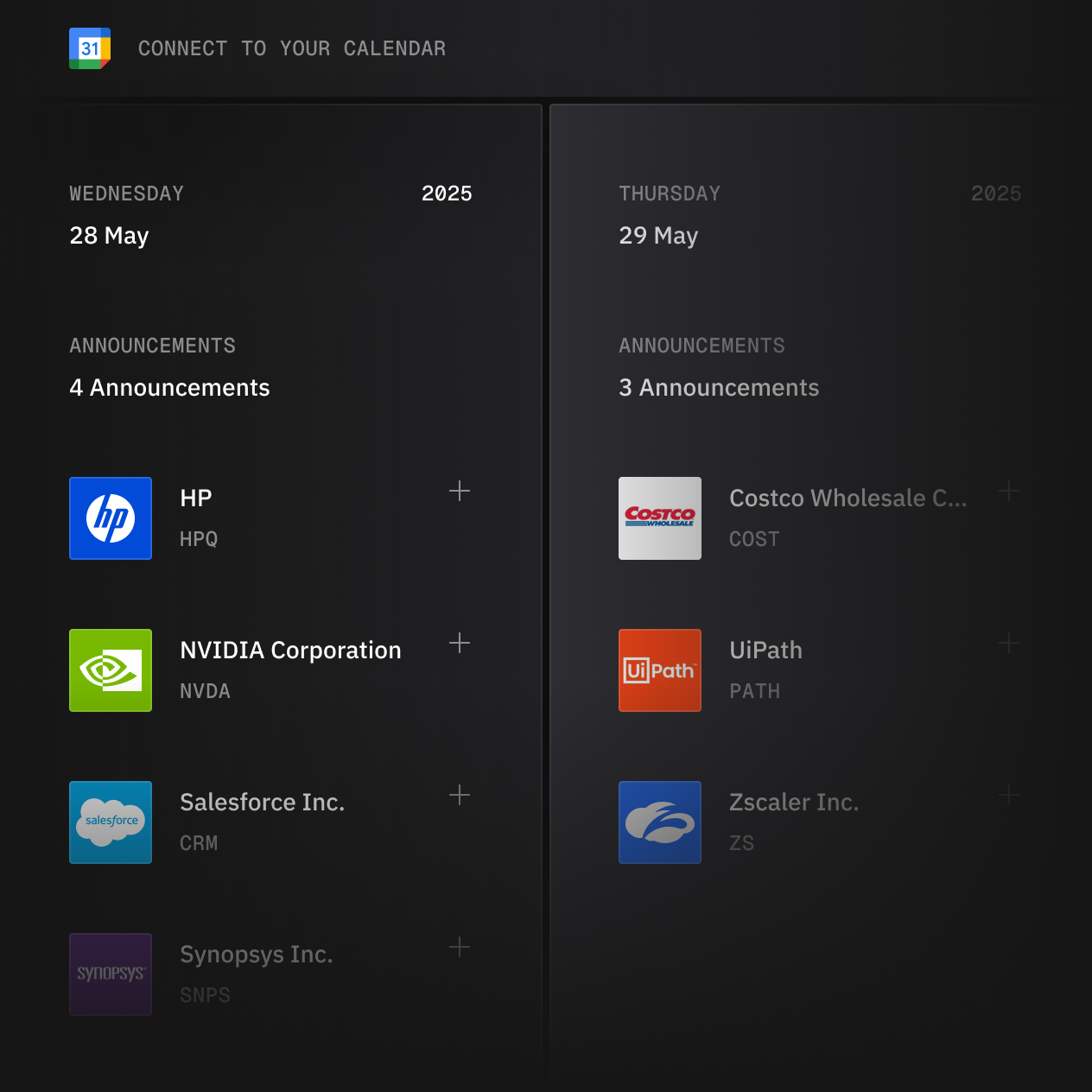Click the 28 May date
Image resolution: width=1092 pixels, height=1092 pixels.
(109, 236)
